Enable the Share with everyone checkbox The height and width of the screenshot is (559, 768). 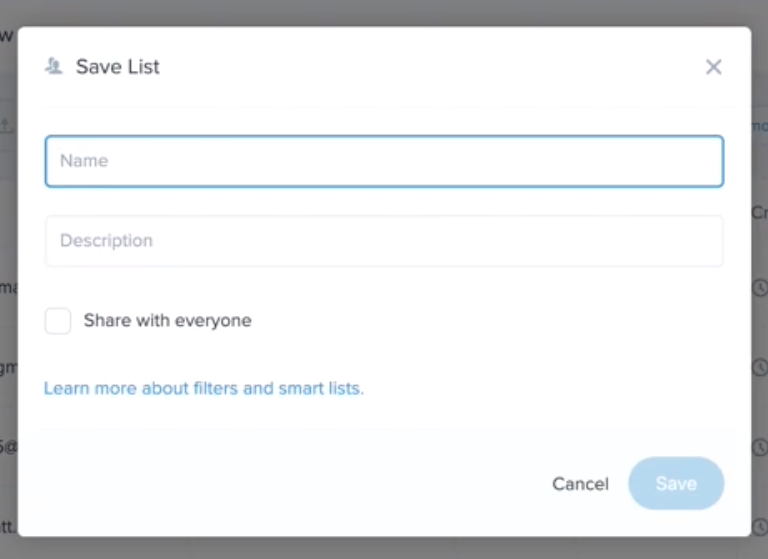[58, 321]
